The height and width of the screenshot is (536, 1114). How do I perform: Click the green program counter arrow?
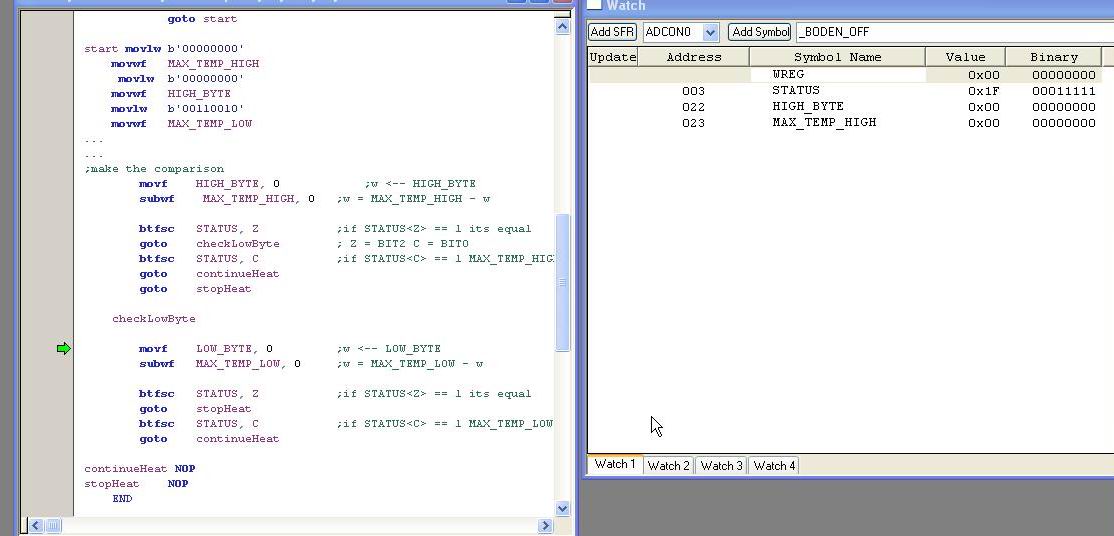click(64, 348)
